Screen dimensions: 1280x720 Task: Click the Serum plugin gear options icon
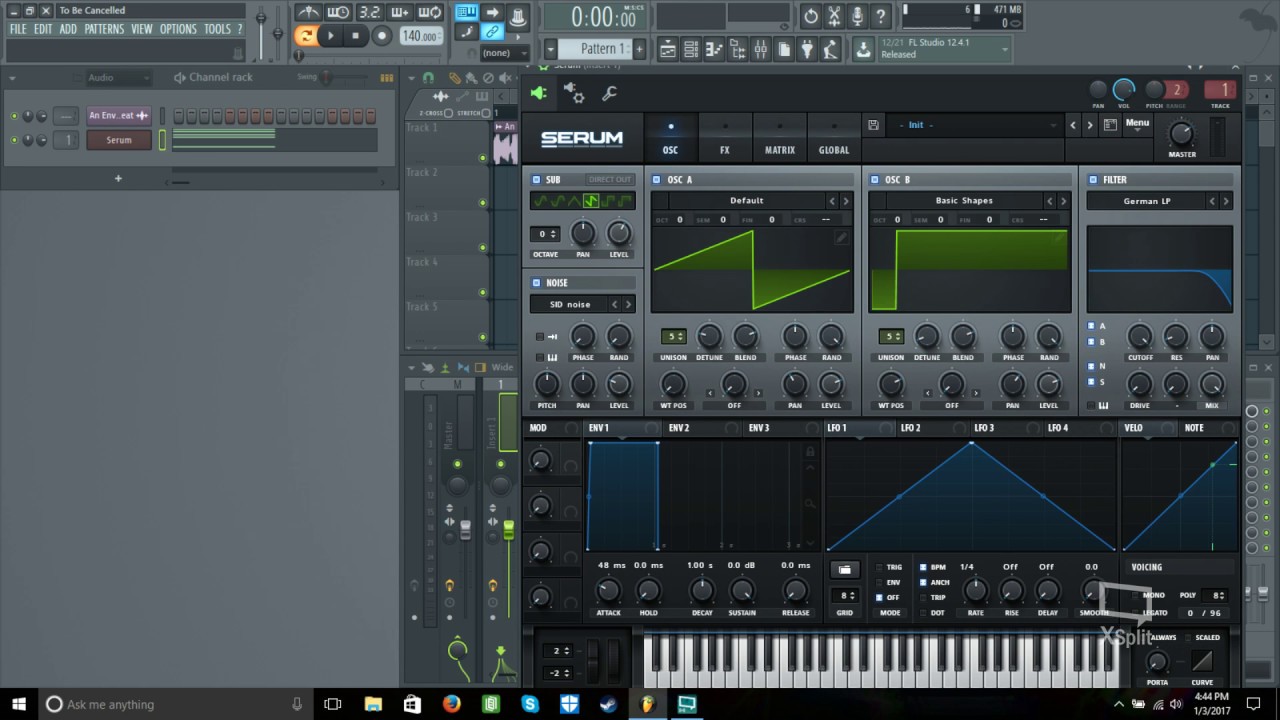pos(574,93)
